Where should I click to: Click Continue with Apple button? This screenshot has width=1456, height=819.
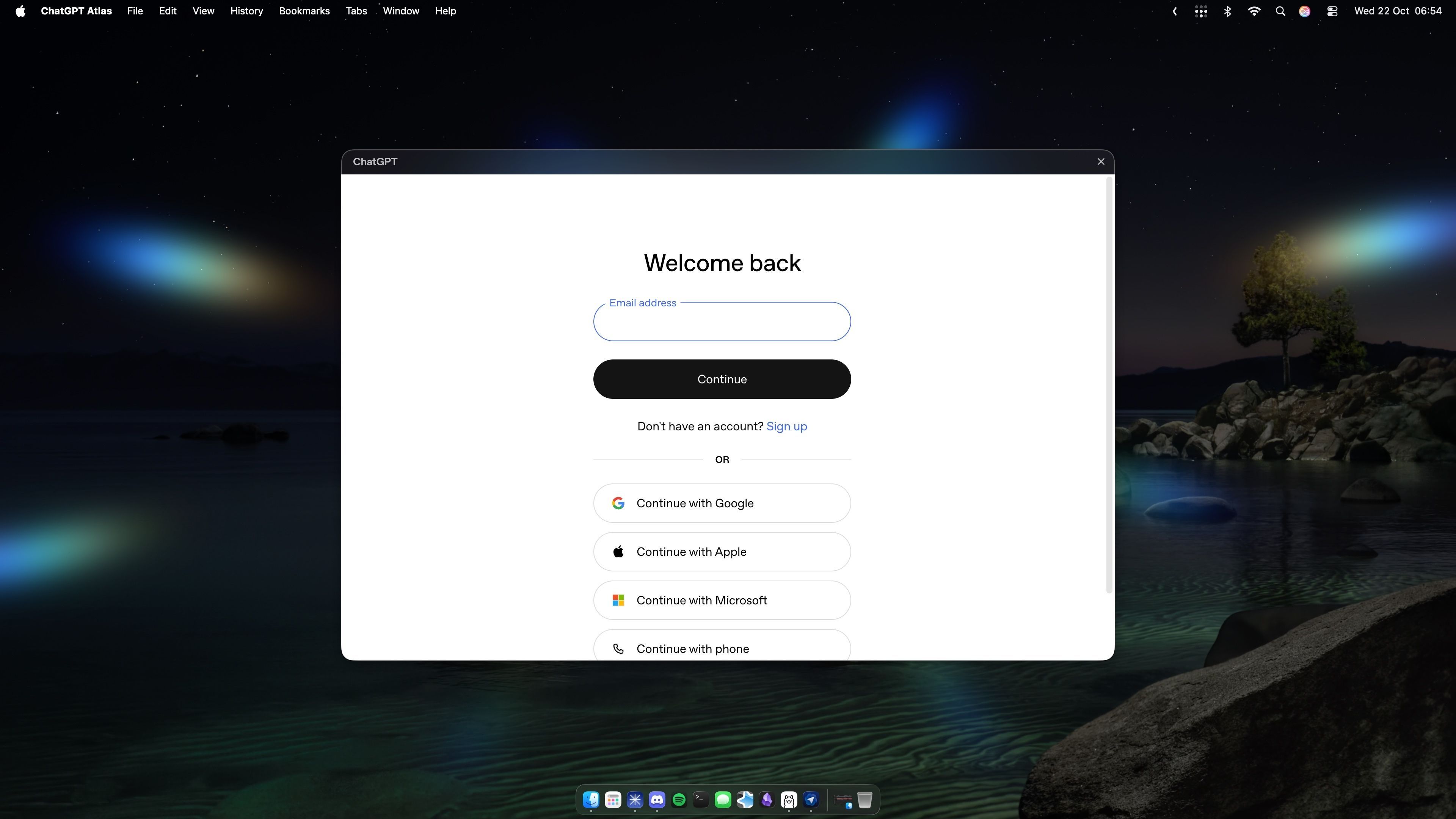tap(722, 552)
